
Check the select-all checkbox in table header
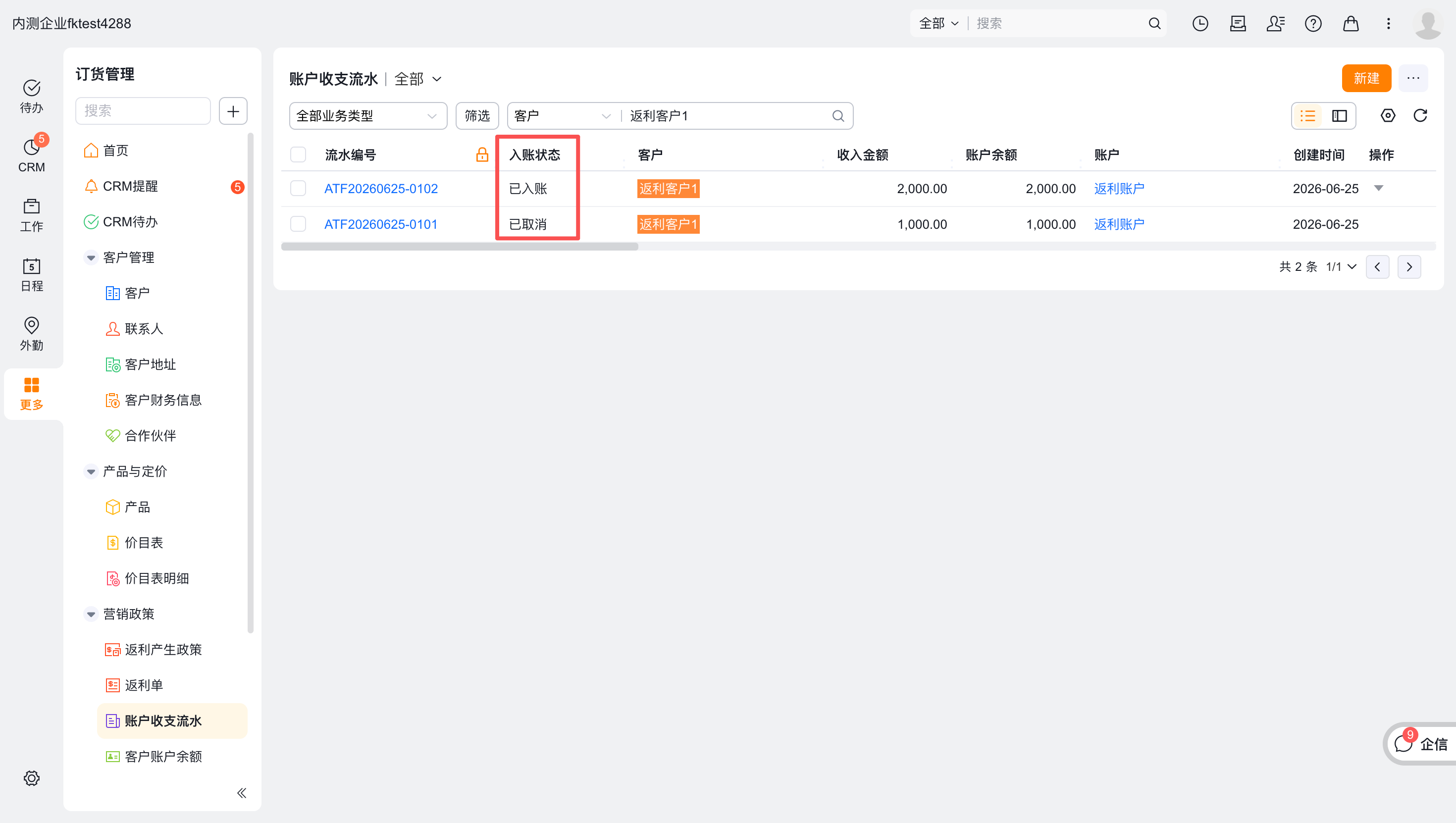click(298, 154)
